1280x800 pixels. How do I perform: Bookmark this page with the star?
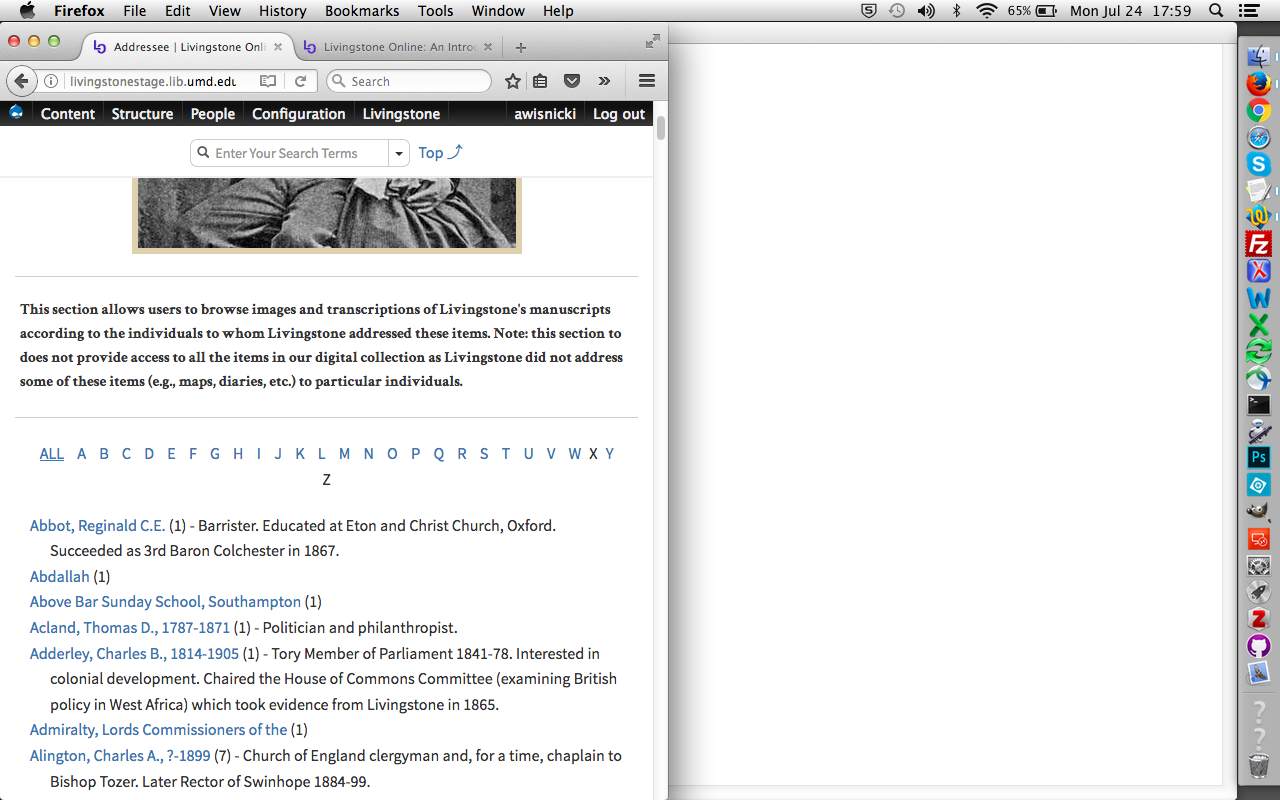(513, 81)
